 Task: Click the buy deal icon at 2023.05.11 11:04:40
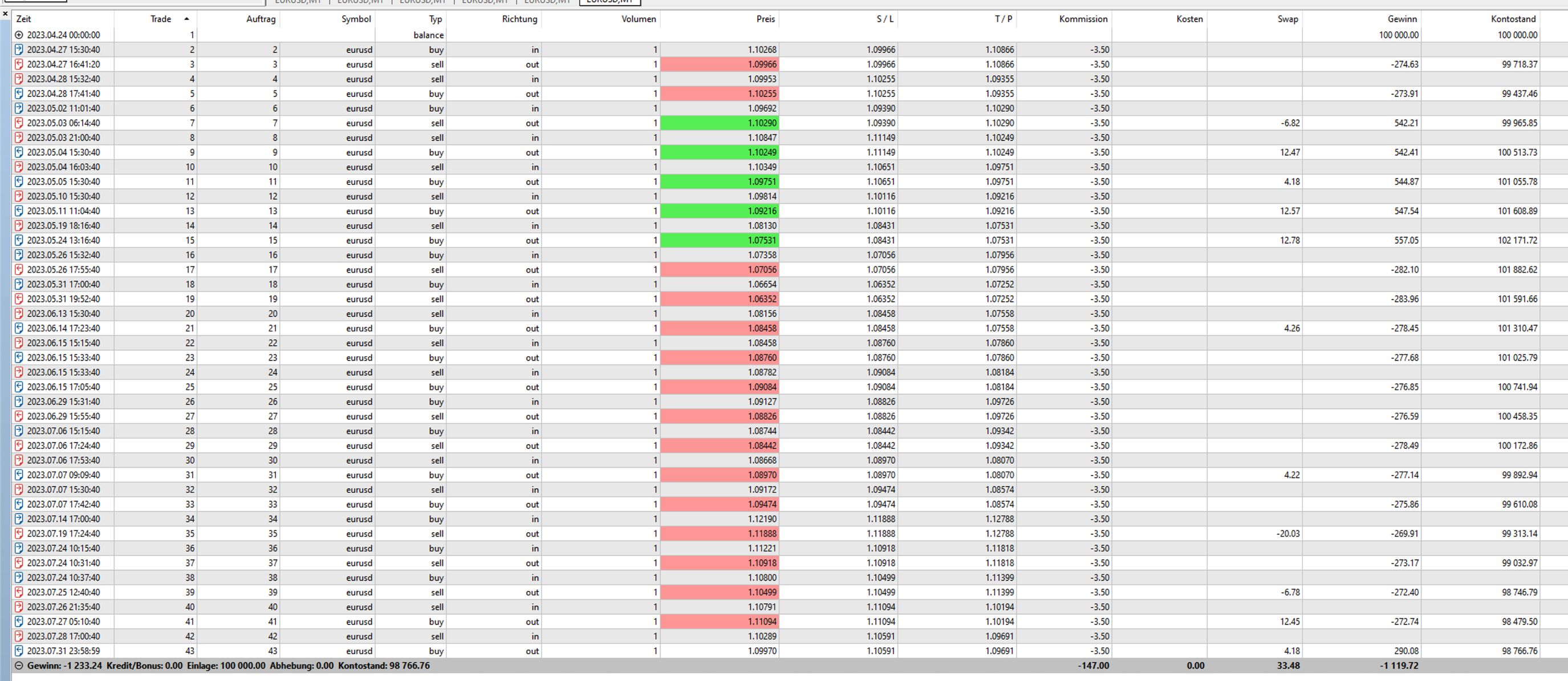(x=19, y=211)
